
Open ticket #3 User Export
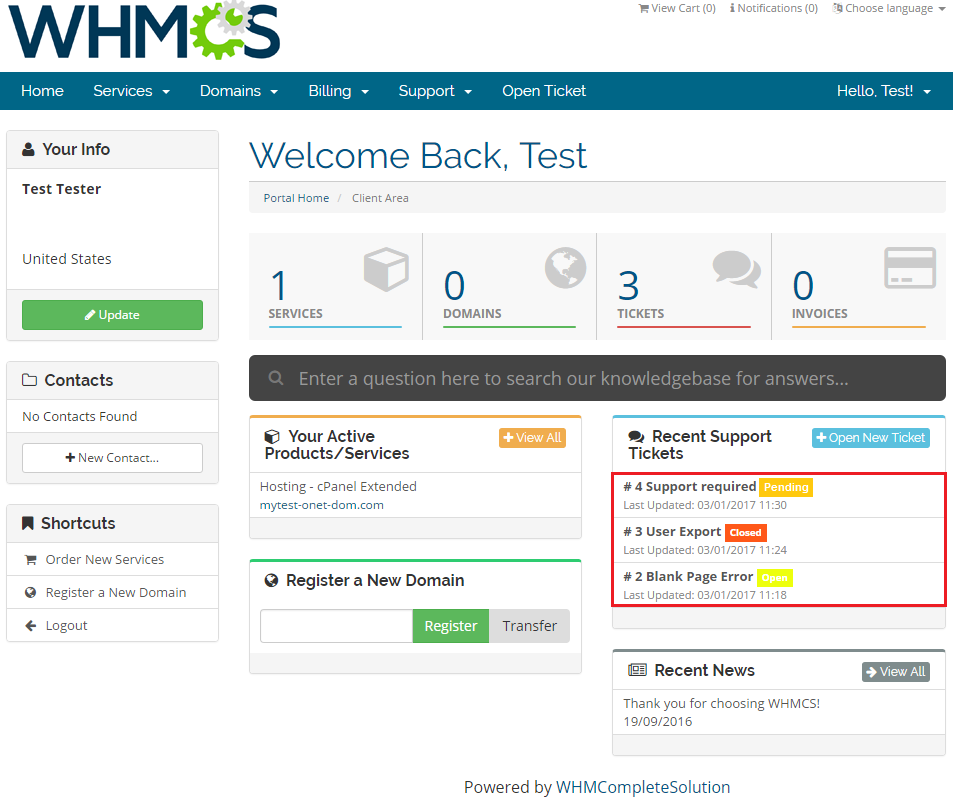pos(672,531)
